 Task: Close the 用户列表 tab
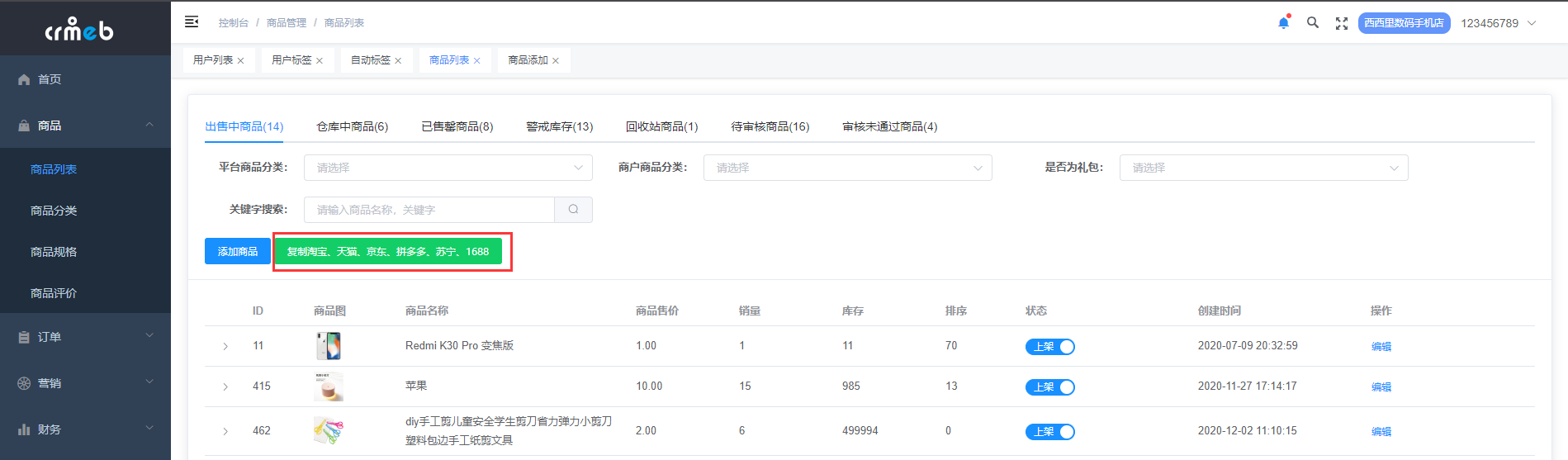[240, 60]
